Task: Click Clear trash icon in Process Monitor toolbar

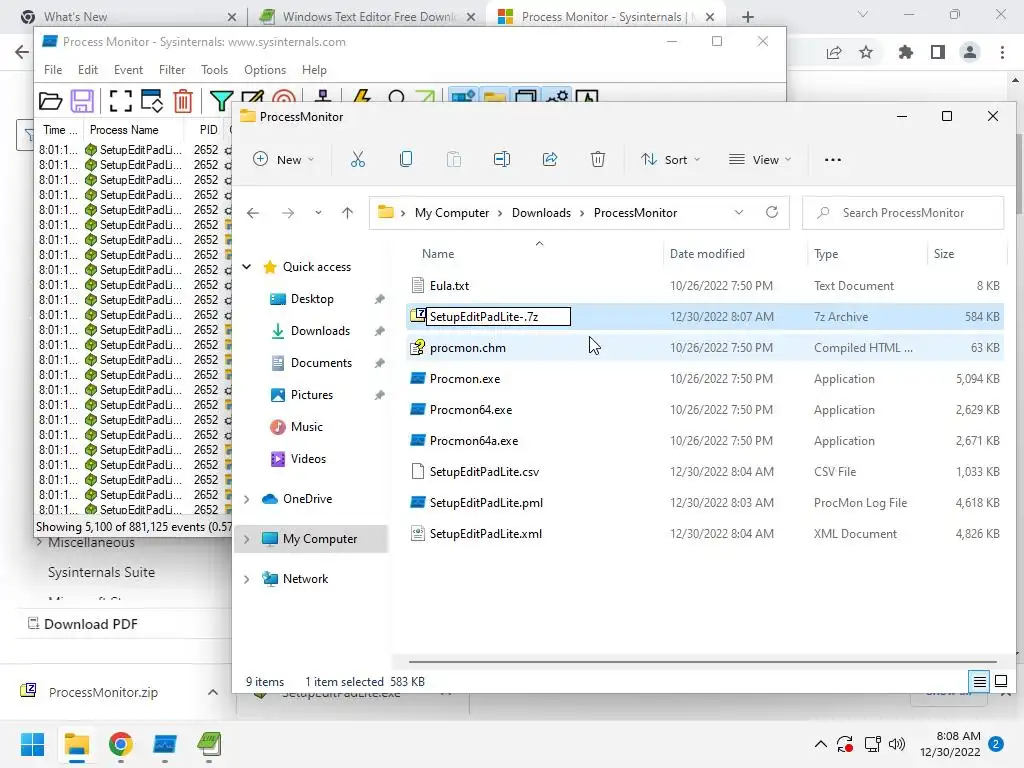Action: (183, 101)
